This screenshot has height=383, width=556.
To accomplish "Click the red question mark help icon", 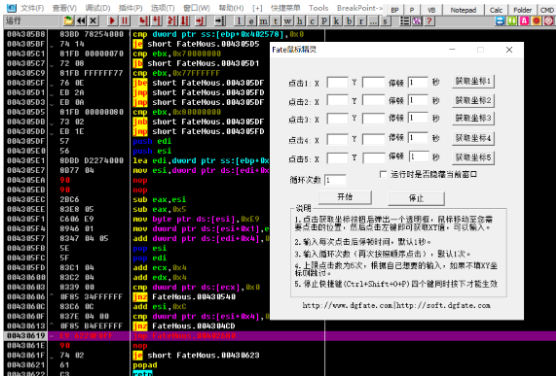I will click(x=429, y=21).
